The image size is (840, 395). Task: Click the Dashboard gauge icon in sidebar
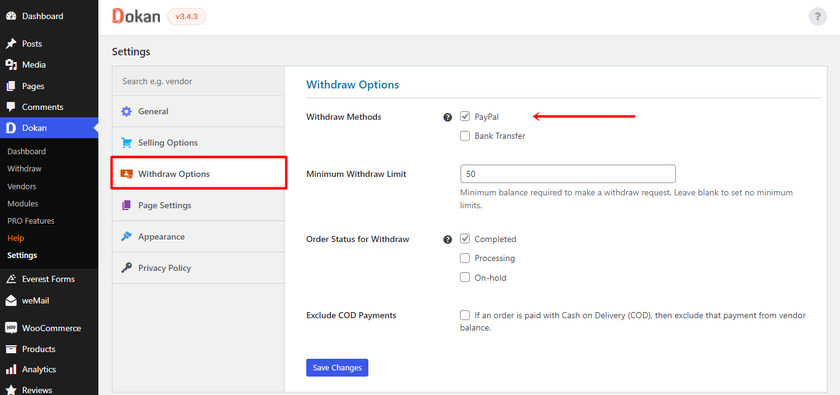[x=11, y=16]
